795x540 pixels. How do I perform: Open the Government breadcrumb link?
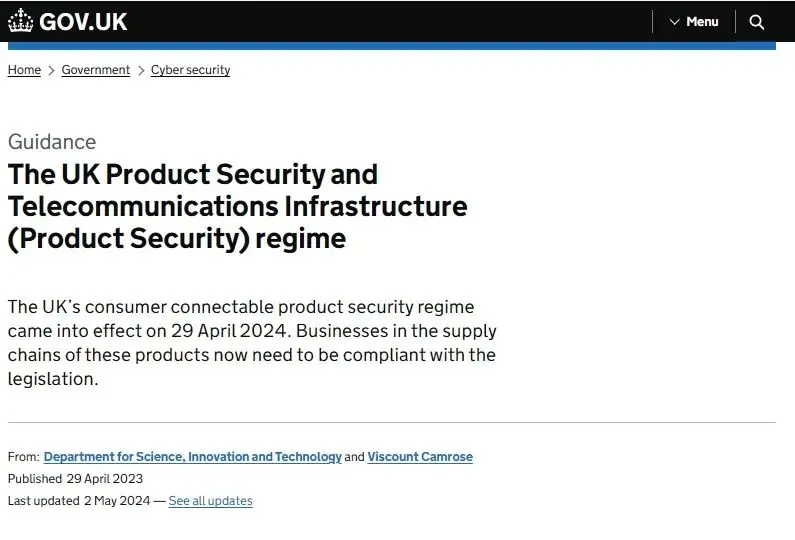(x=96, y=70)
